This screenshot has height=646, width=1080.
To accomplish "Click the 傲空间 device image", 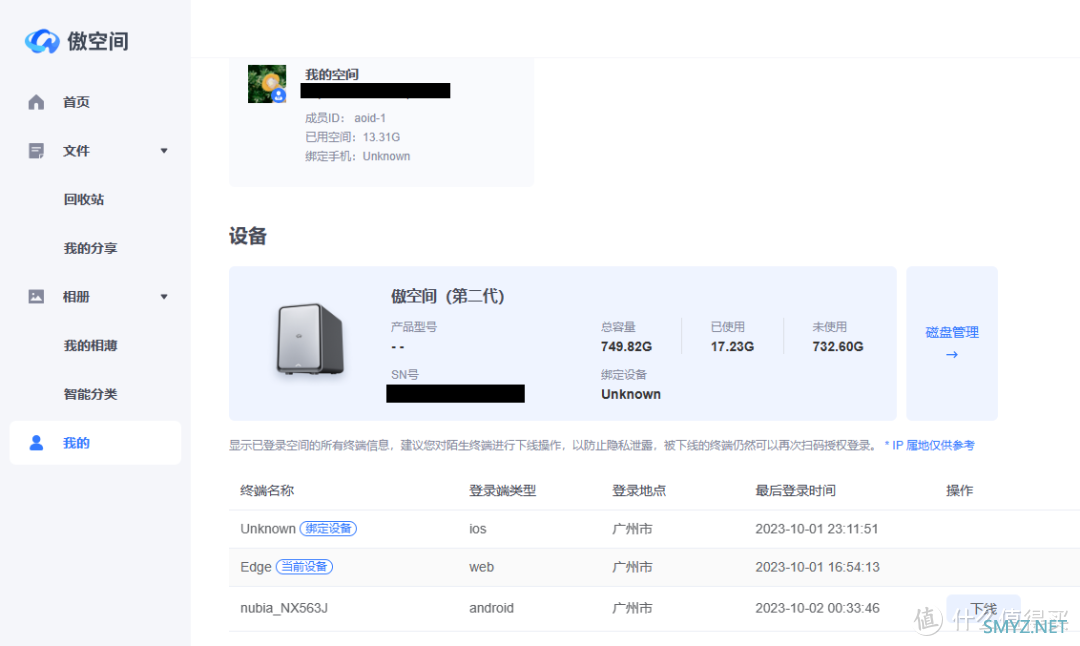I will (x=310, y=340).
